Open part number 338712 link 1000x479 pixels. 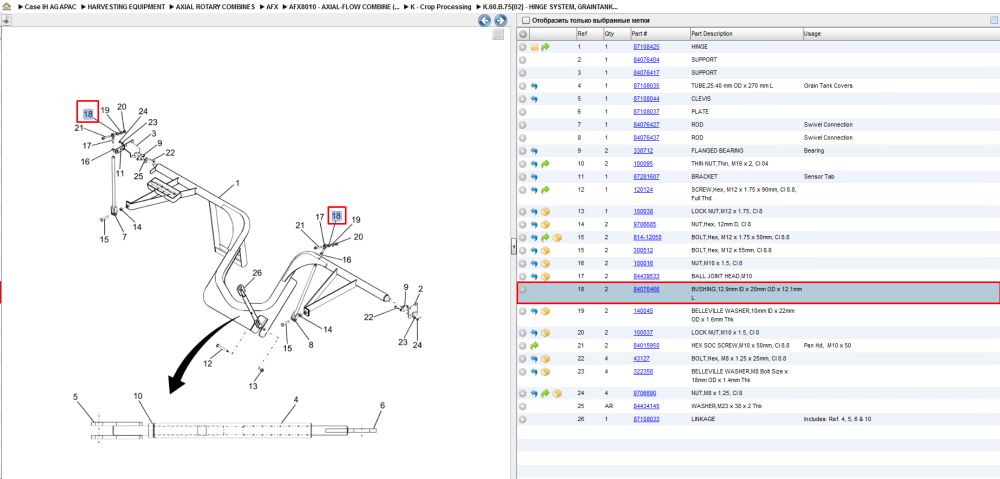tap(643, 151)
